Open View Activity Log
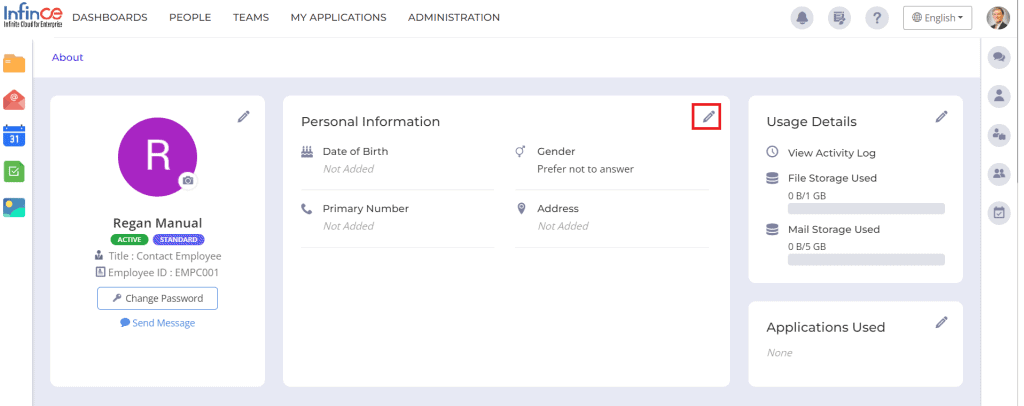 [x=831, y=153]
